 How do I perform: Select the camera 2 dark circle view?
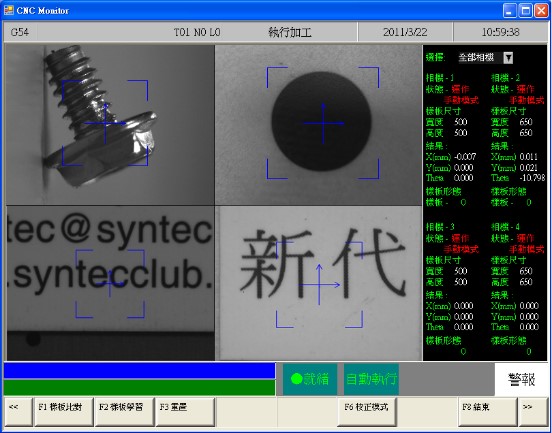(318, 125)
